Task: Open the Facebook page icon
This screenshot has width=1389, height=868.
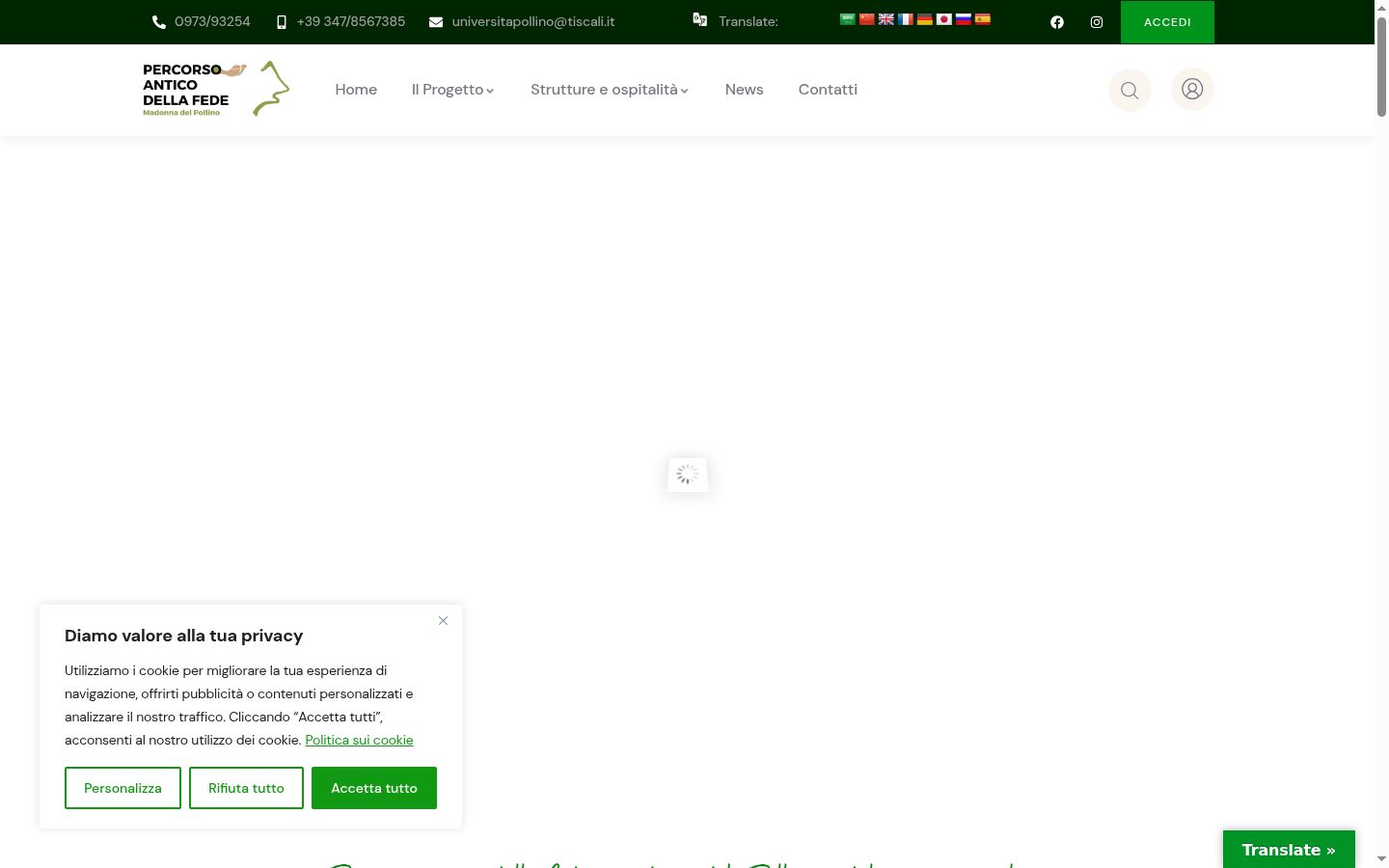Action: click(1057, 22)
